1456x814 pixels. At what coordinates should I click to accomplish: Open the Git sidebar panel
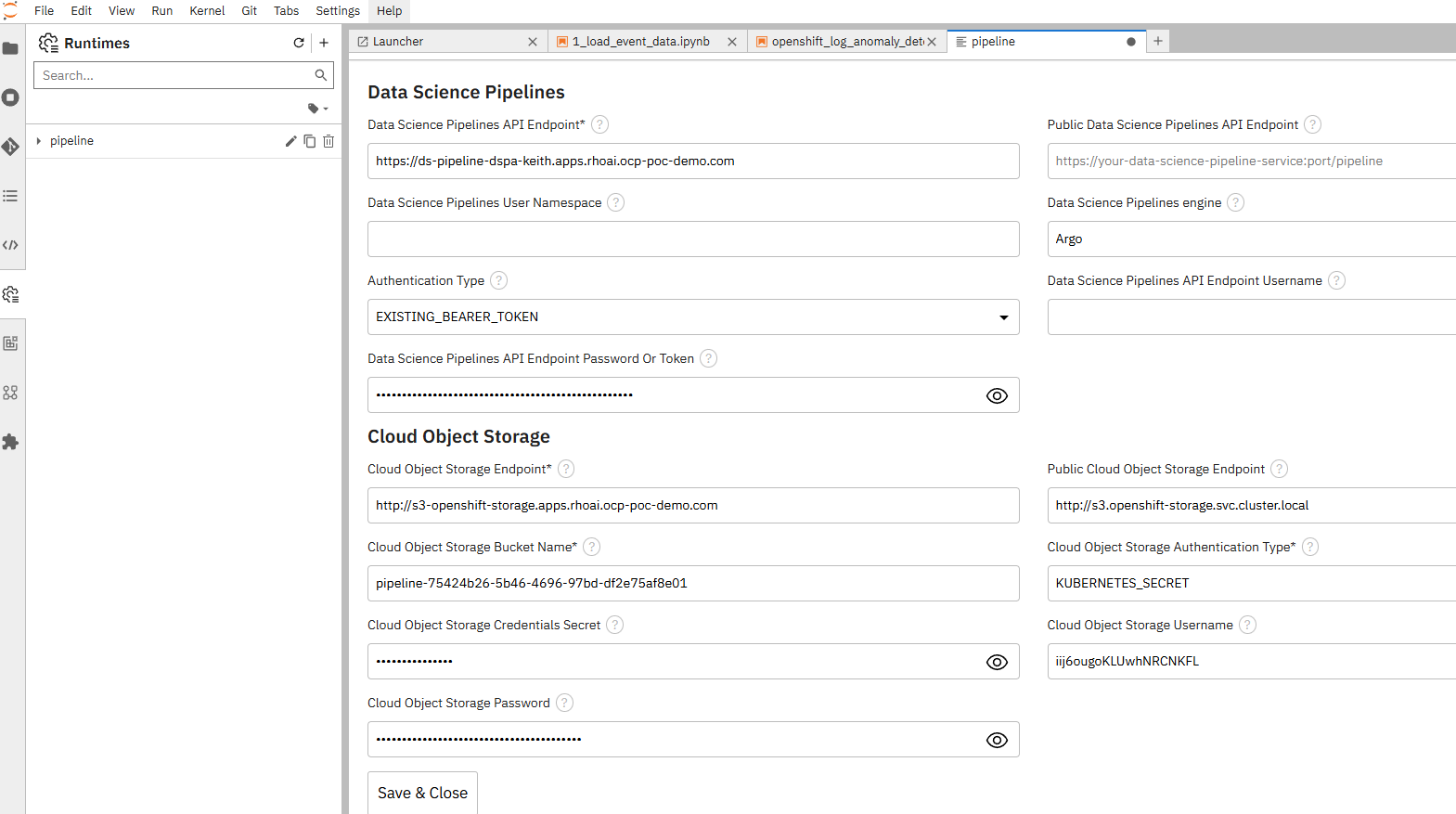pyautogui.click(x=10, y=147)
